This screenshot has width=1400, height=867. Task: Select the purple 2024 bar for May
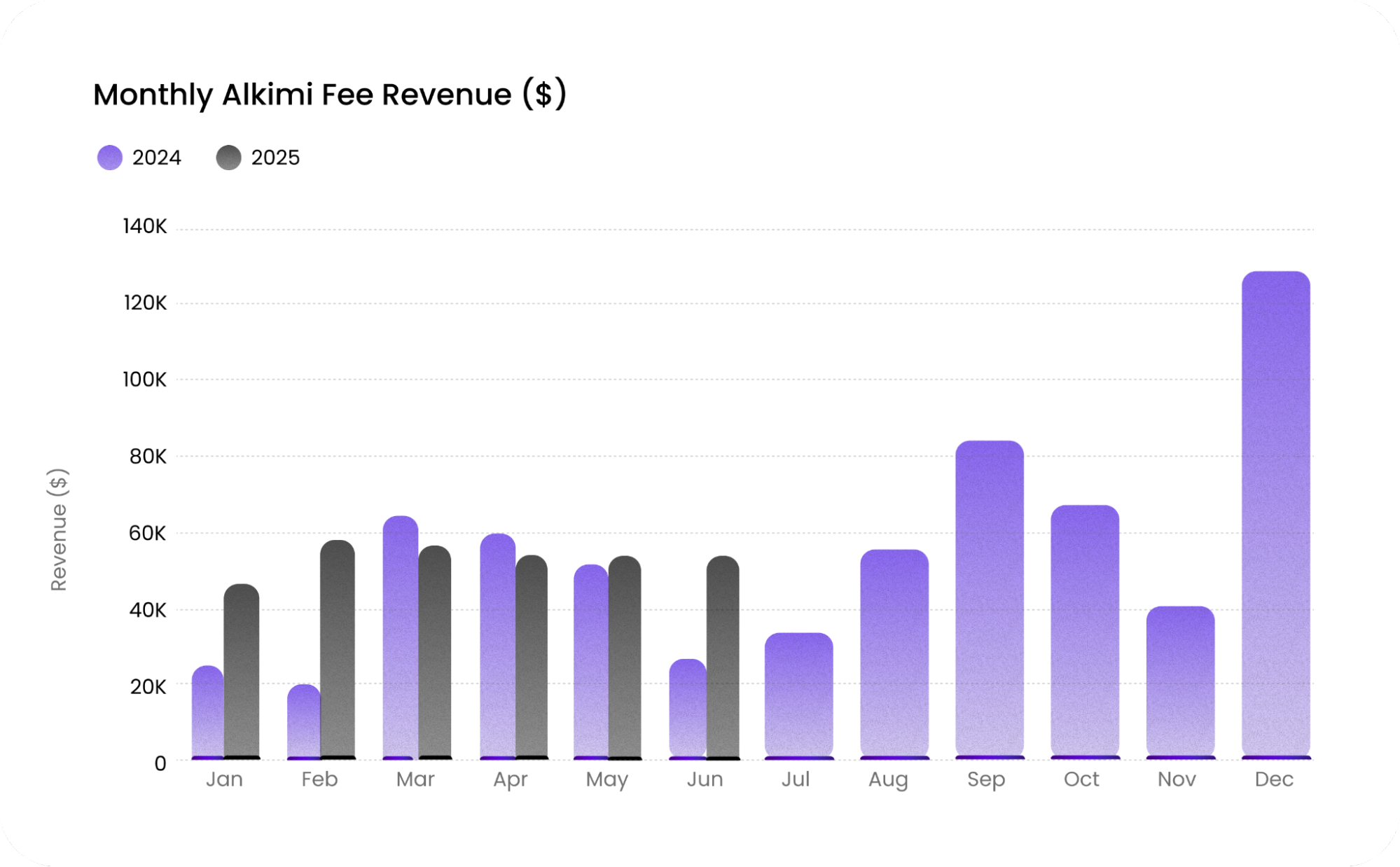pyautogui.click(x=591, y=662)
